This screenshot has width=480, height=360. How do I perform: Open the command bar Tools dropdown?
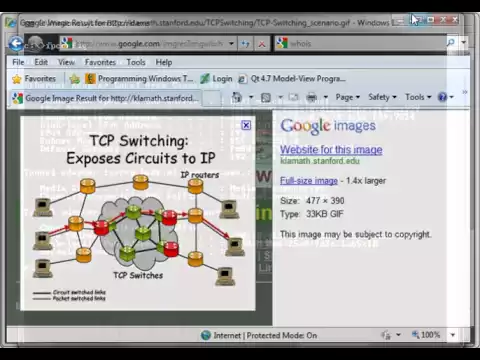point(418,97)
